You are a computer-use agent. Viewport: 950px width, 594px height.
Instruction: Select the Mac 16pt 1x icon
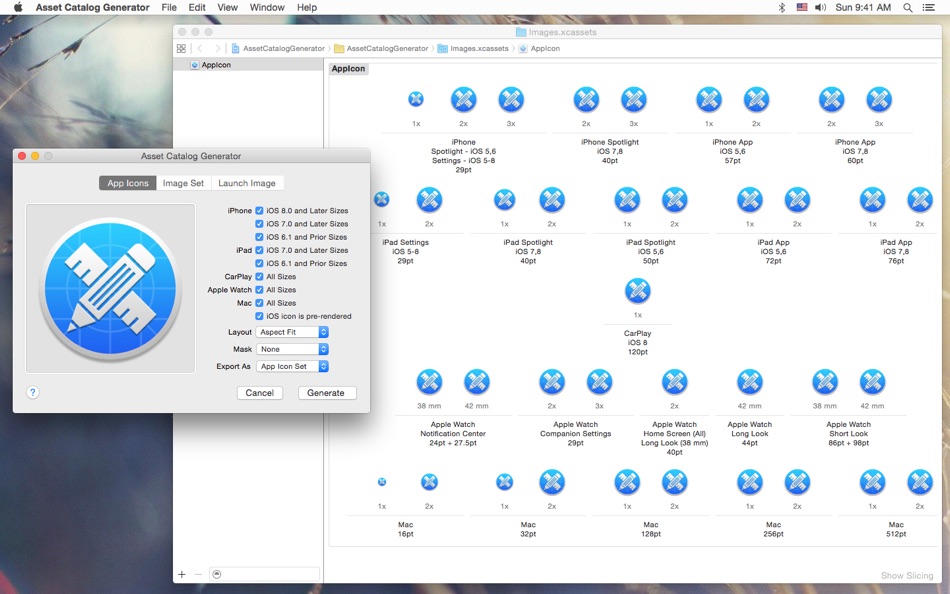(382, 482)
